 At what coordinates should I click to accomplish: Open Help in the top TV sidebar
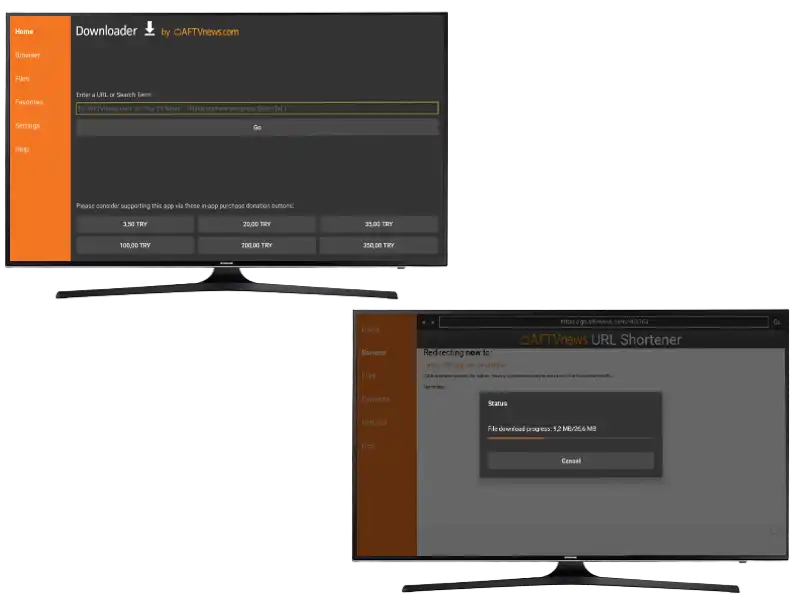[x=22, y=149]
